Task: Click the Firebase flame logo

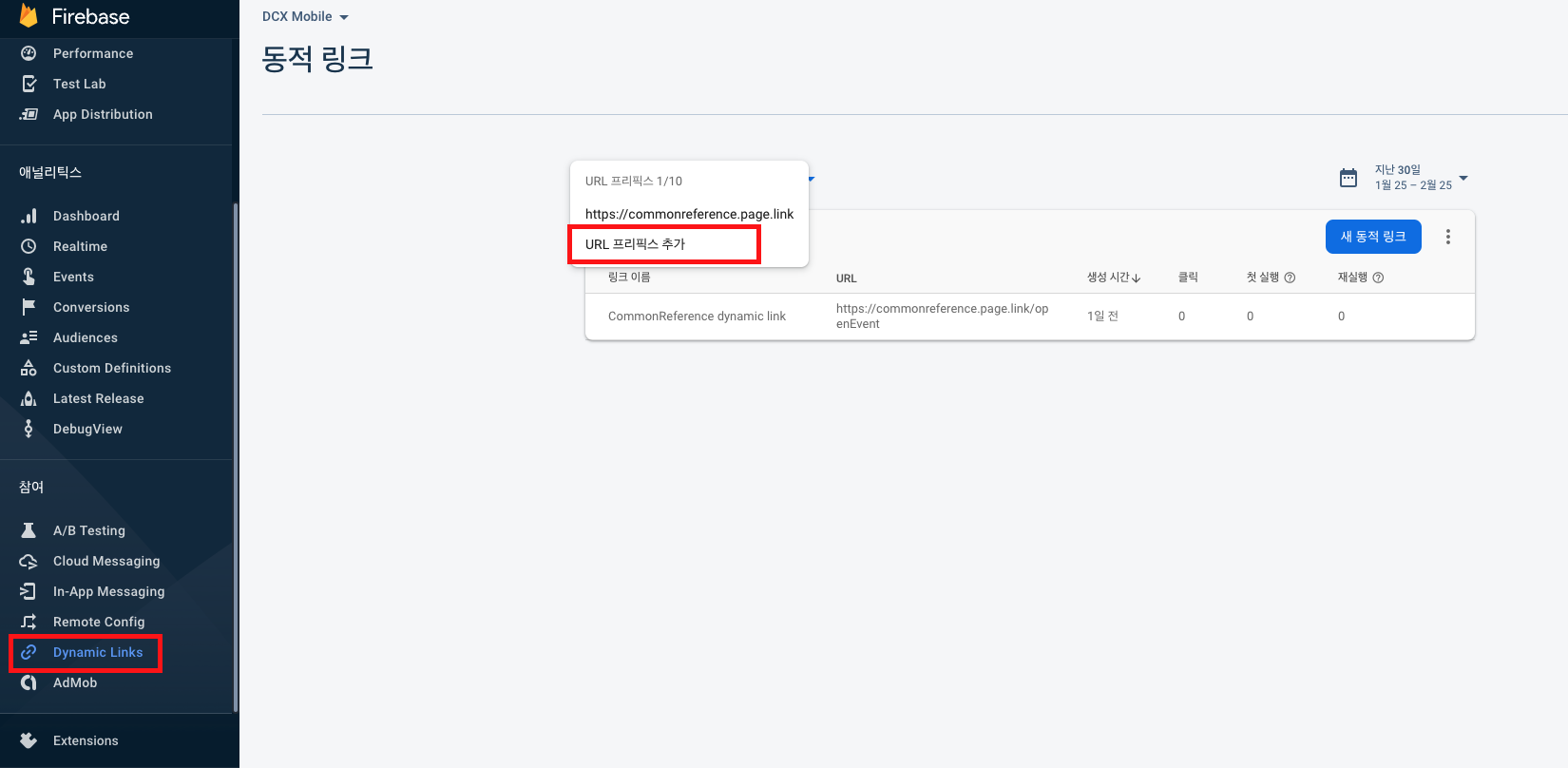Action: pos(29,15)
